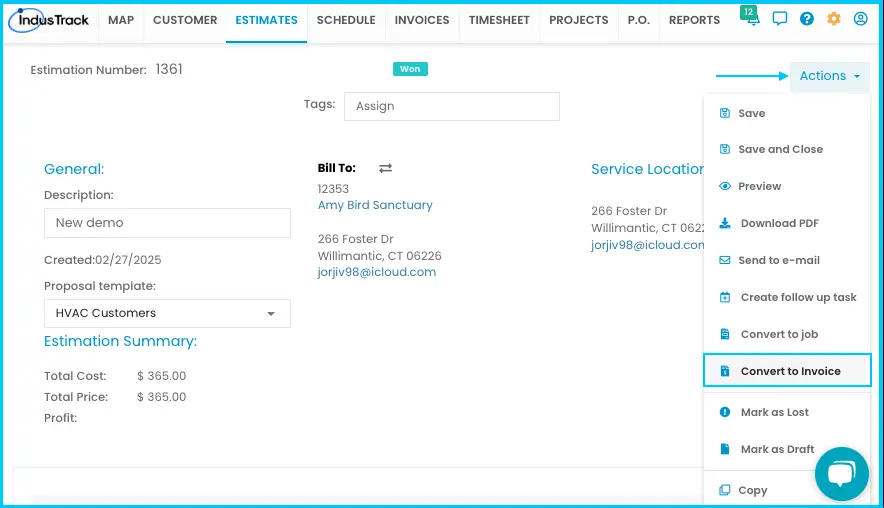Click the Service Location heading
Viewport: 884px width, 508px height.
648,169
